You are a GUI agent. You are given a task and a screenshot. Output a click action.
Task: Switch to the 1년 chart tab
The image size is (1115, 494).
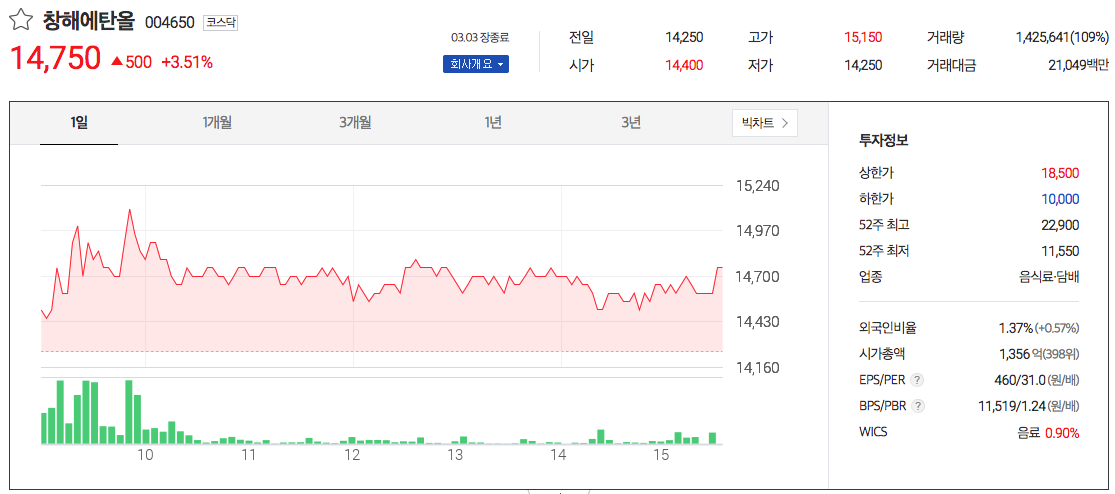click(493, 123)
